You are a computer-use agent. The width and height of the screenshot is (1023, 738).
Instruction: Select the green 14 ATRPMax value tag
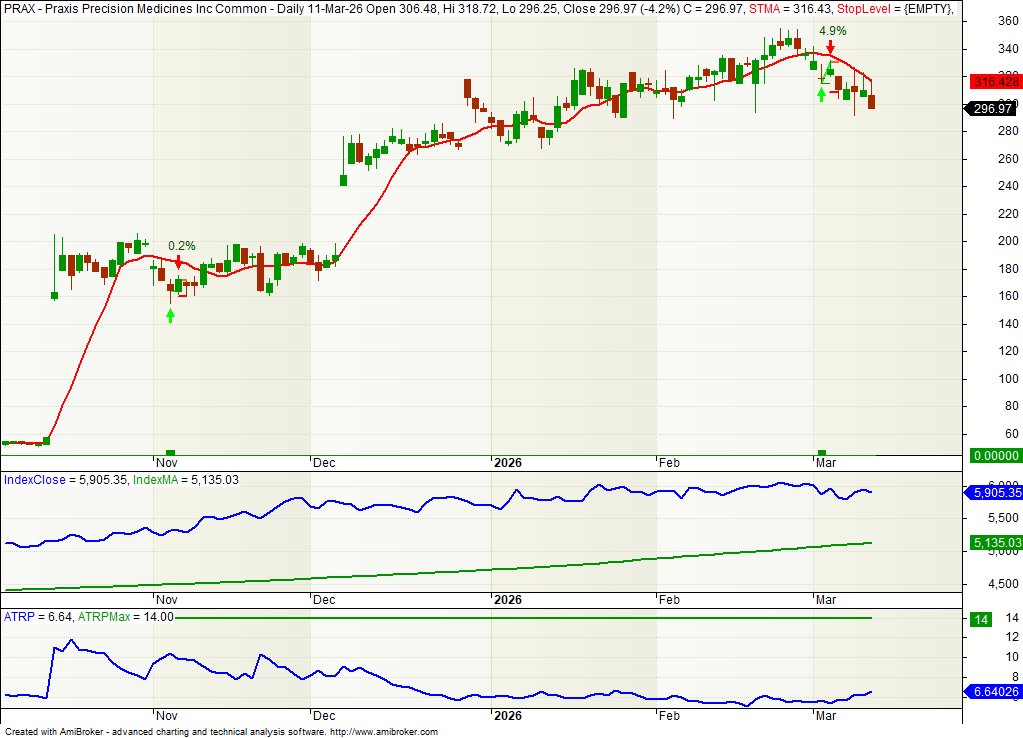981,619
